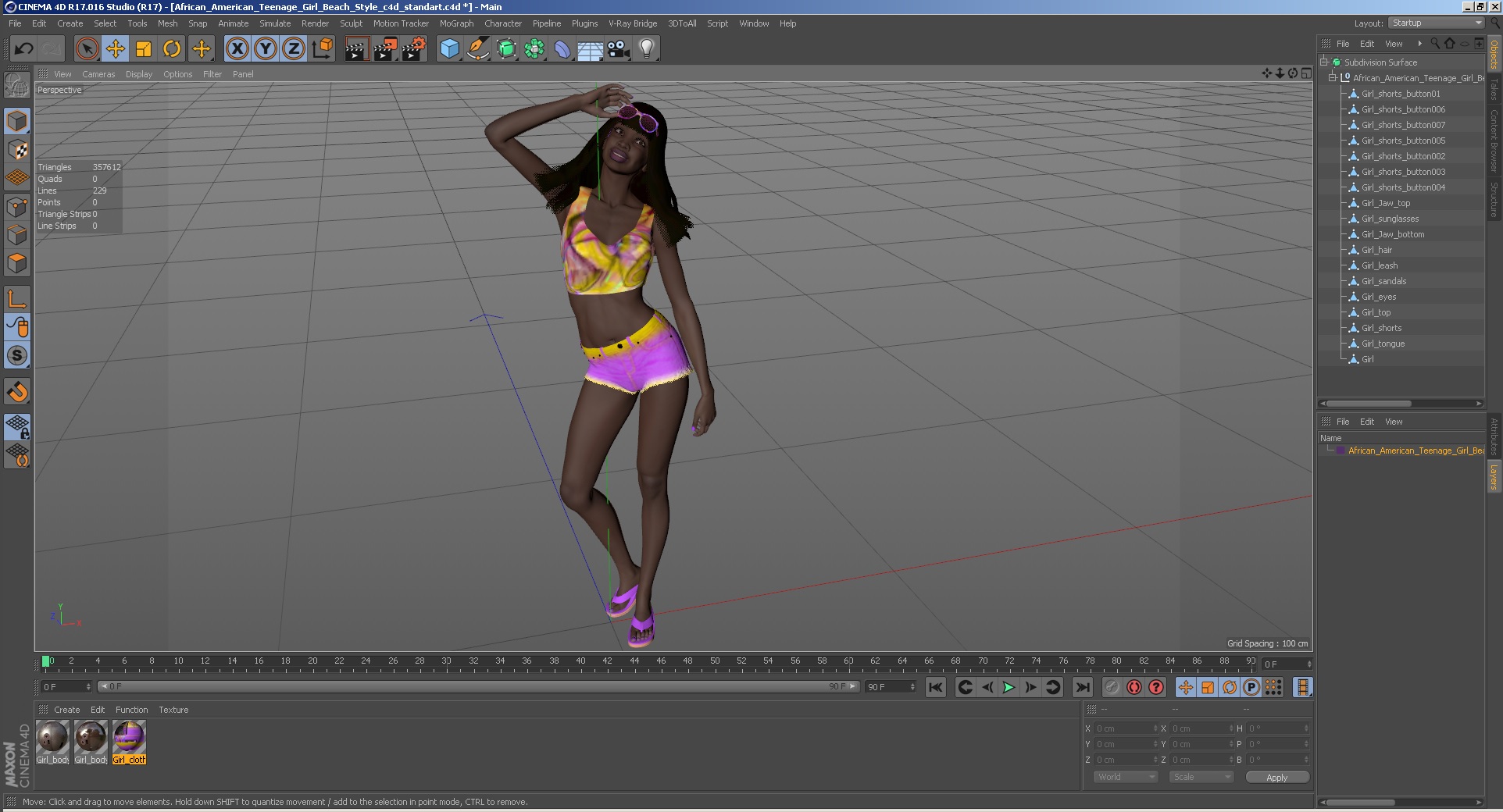Open the spline Pen tool
The image size is (1503, 812).
pyautogui.click(x=478, y=49)
